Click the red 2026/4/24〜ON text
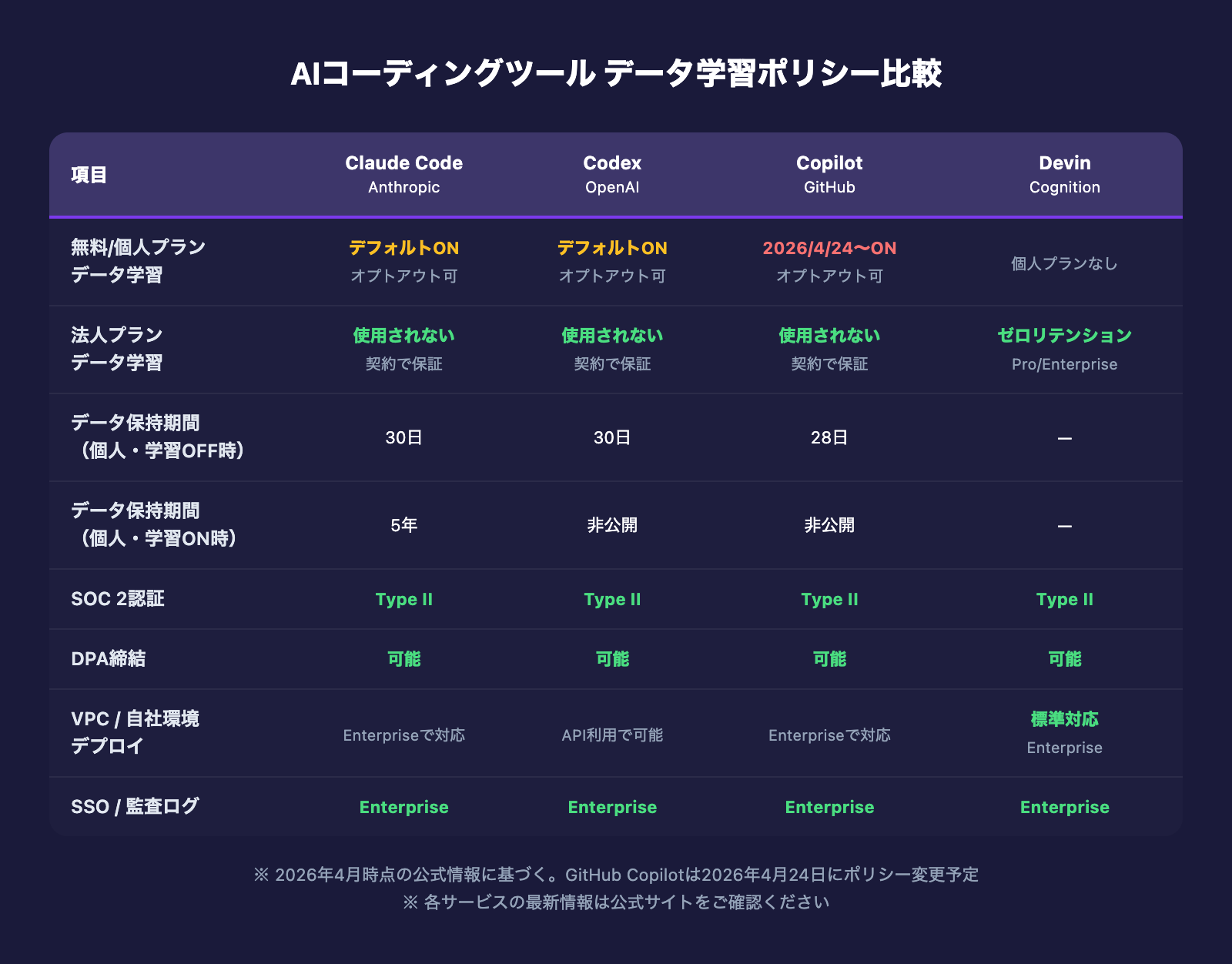Viewport: 1232px width, 964px height. coord(829,248)
